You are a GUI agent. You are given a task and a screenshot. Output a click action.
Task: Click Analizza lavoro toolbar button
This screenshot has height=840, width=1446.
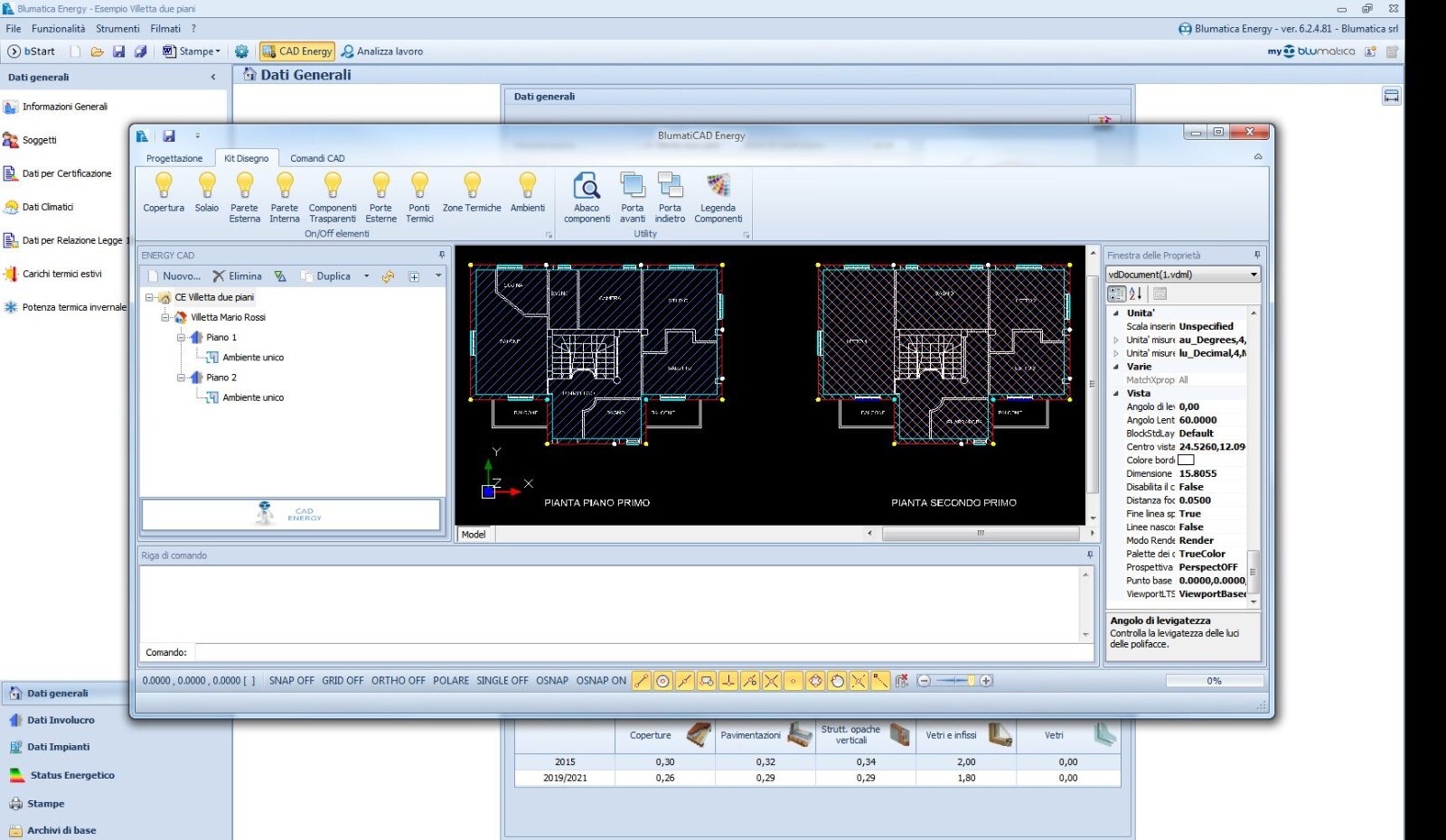pos(382,51)
